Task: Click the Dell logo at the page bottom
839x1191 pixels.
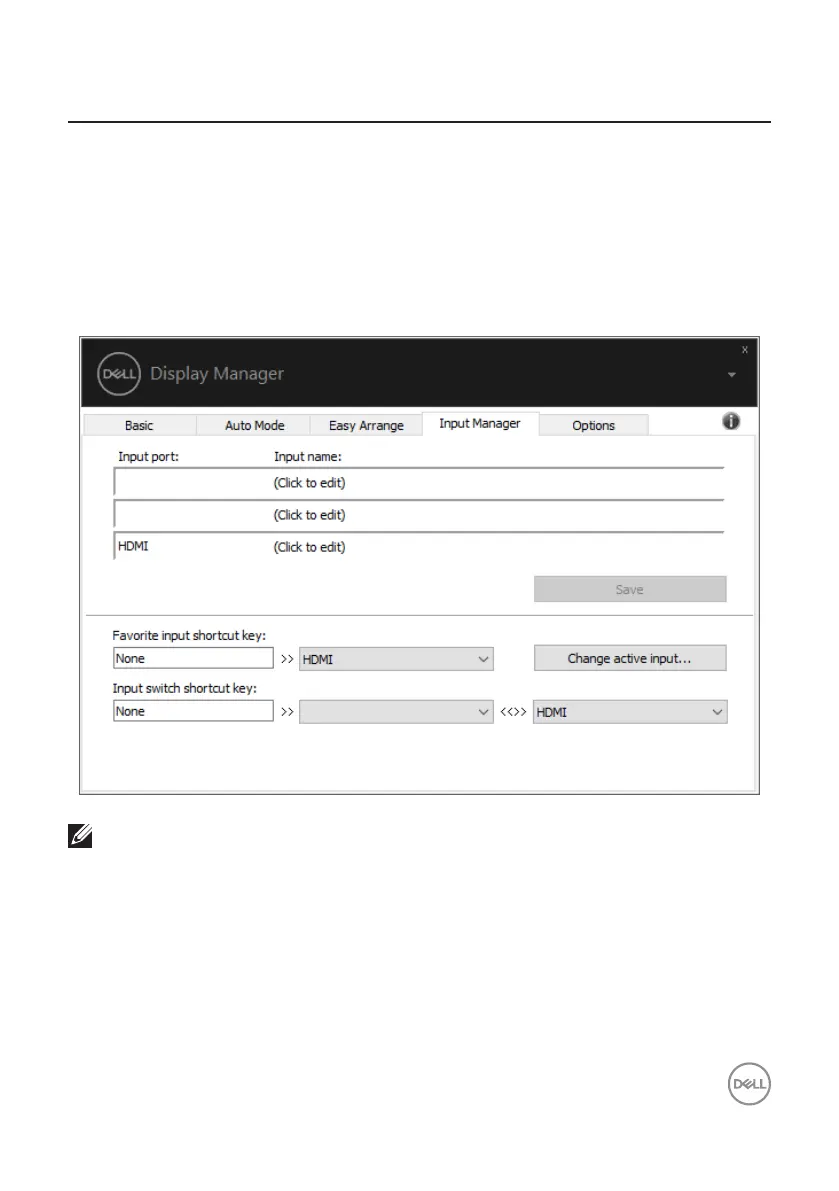Action: (749, 1084)
